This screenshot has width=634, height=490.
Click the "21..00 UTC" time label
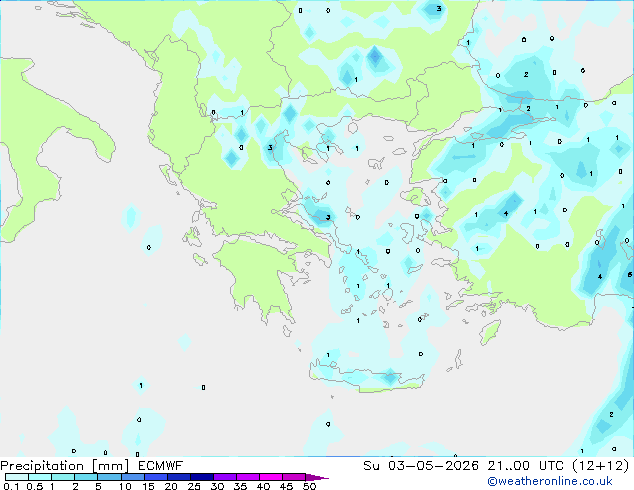pyautogui.click(x=525, y=466)
